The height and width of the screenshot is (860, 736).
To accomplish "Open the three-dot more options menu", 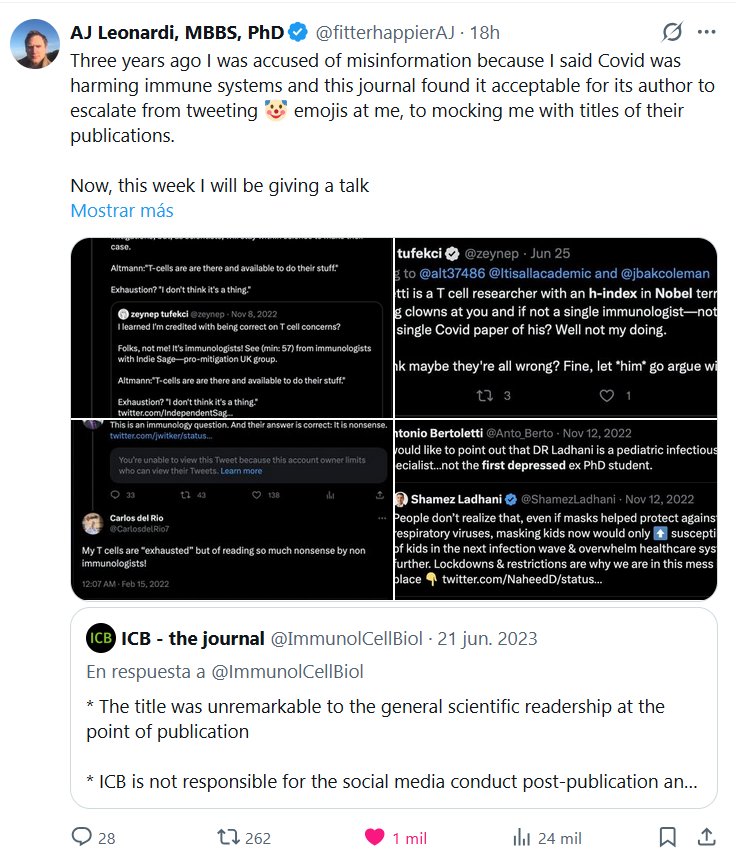I will tap(707, 33).
